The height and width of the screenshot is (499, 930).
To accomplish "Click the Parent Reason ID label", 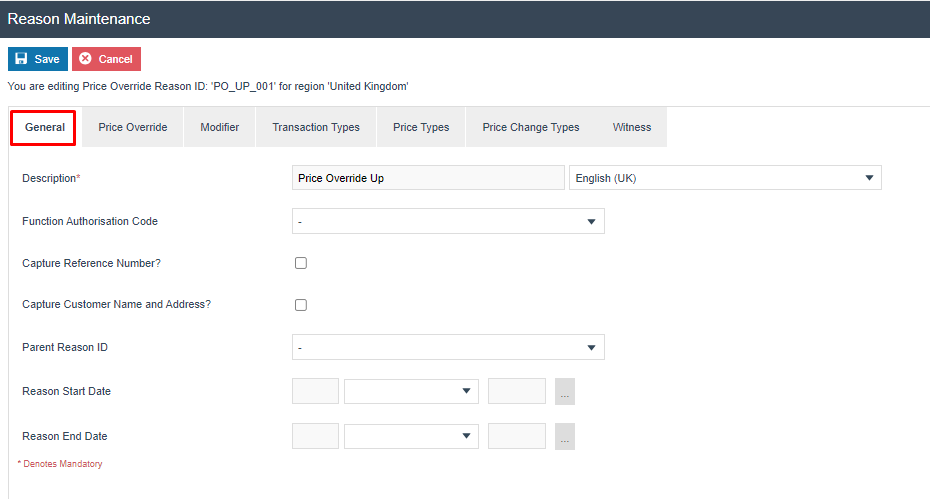I will [65, 347].
